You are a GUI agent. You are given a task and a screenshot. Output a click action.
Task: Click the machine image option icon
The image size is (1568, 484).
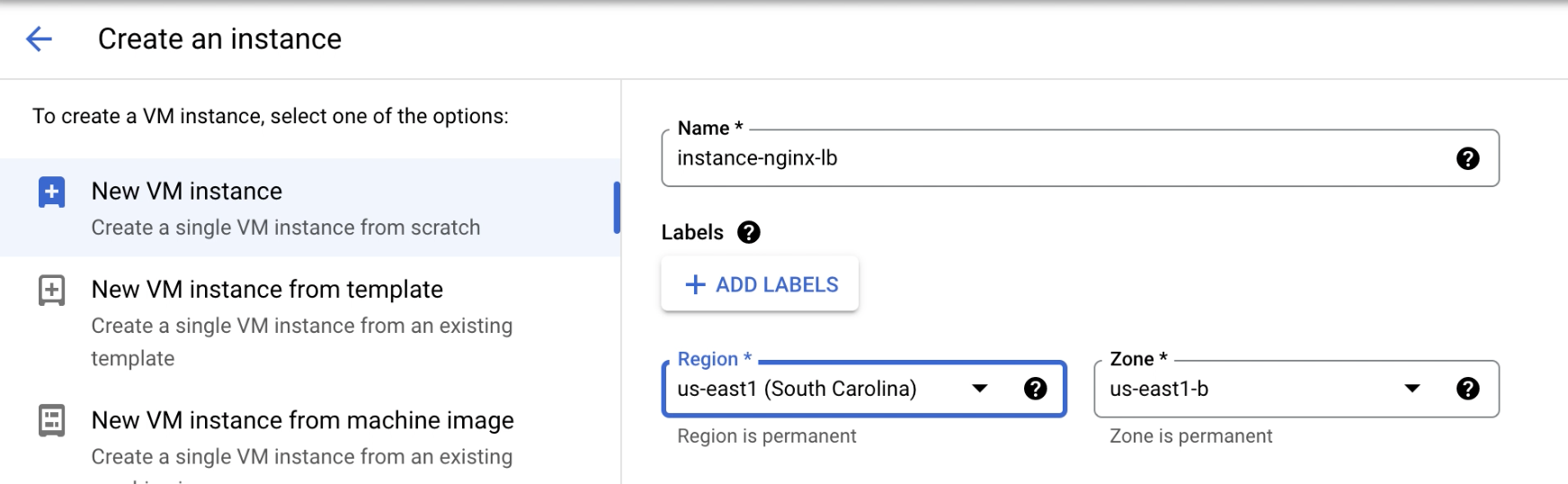pos(51,420)
